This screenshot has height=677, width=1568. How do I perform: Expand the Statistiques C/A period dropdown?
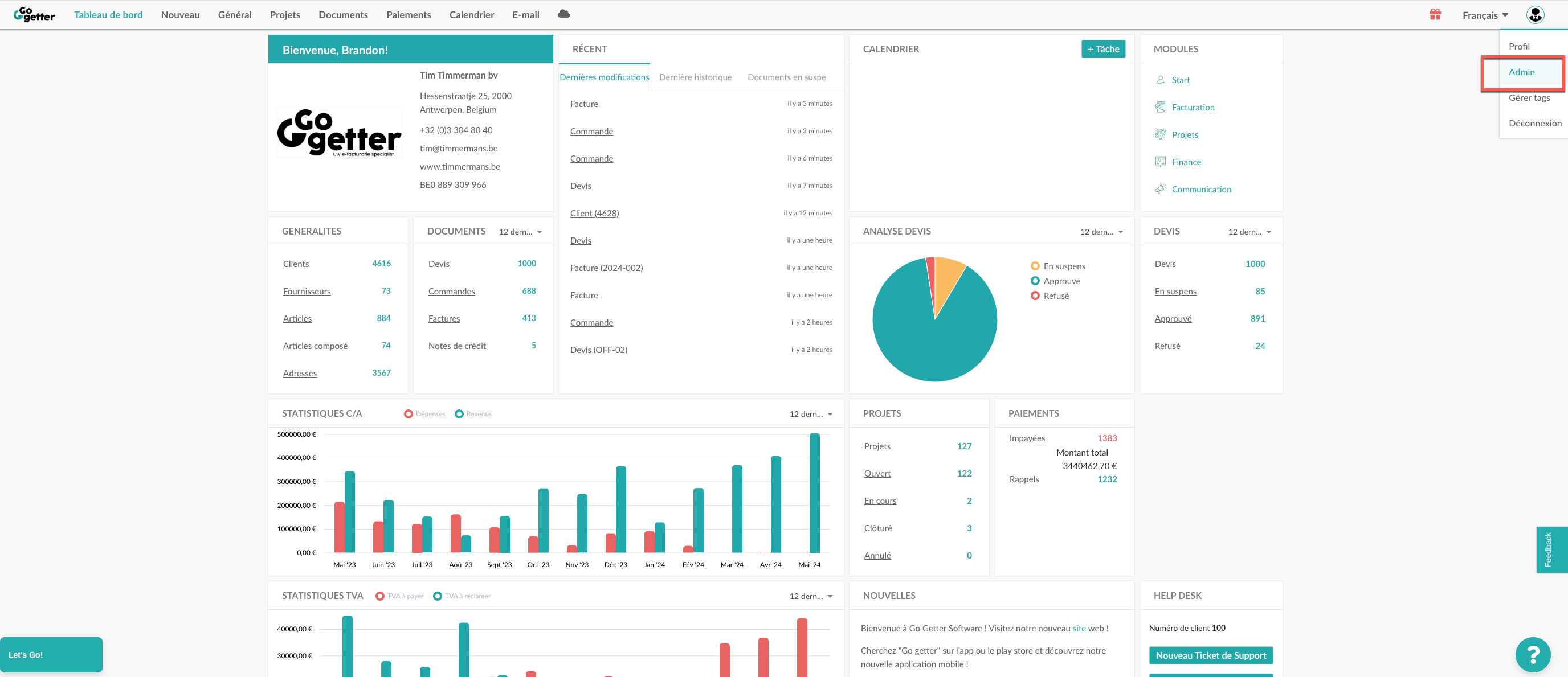click(x=811, y=413)
